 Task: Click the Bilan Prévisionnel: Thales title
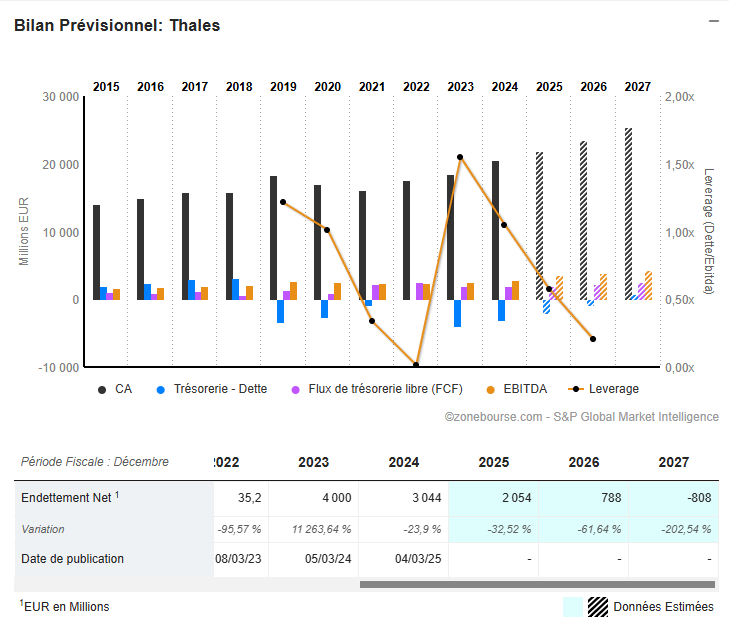(117, 26)
